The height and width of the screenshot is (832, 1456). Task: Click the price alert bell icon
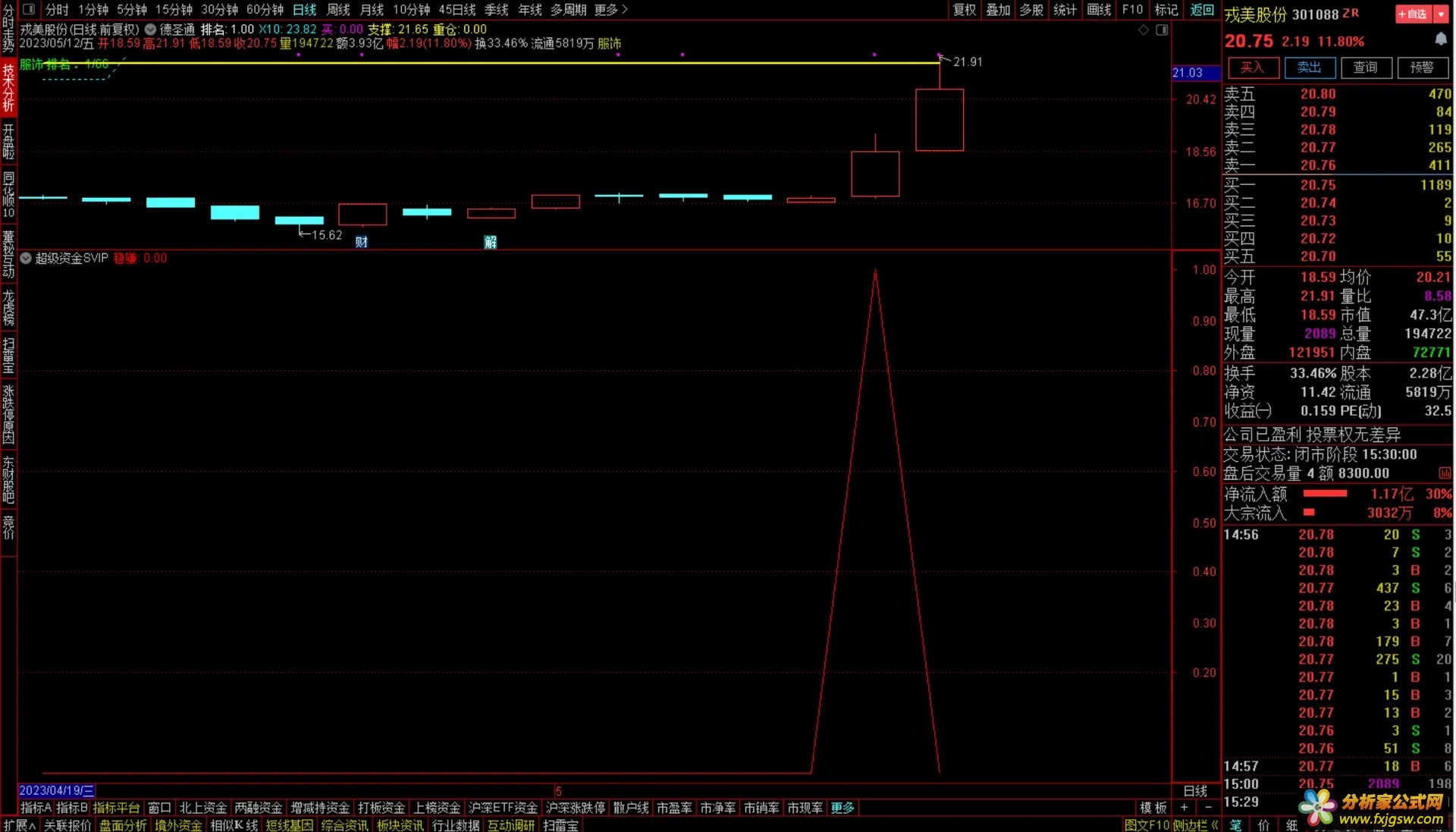(1441, 39)
